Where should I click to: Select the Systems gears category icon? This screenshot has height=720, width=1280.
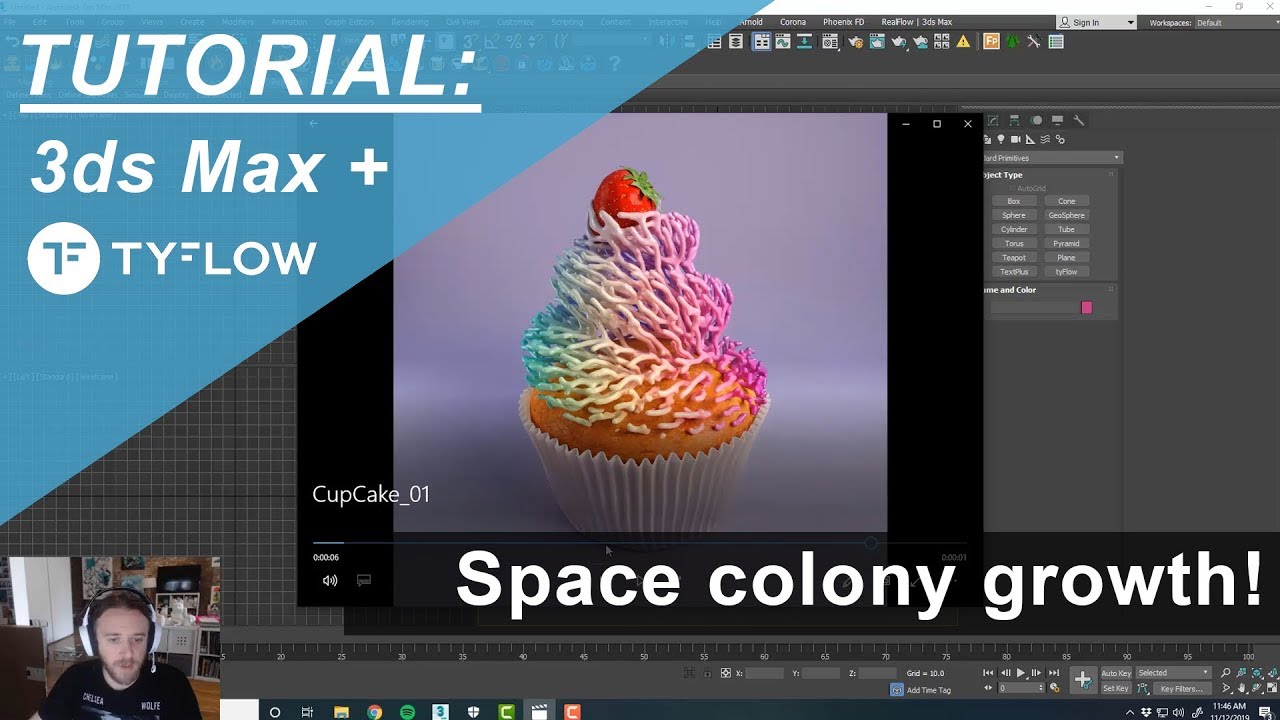tap(1060, 139)
